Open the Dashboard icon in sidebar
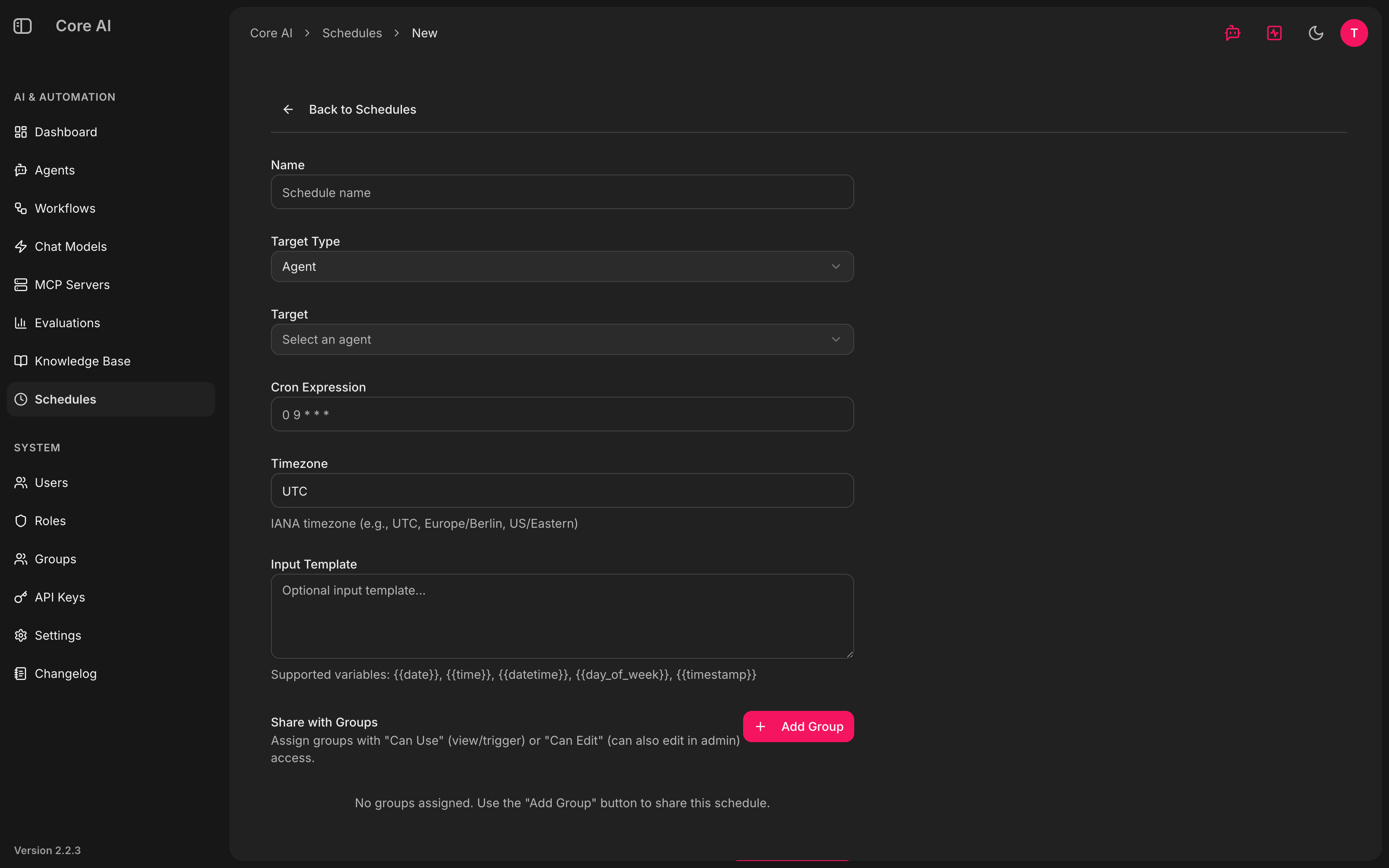The width and height of the screenshot is (1389, 868). (21, 132)
